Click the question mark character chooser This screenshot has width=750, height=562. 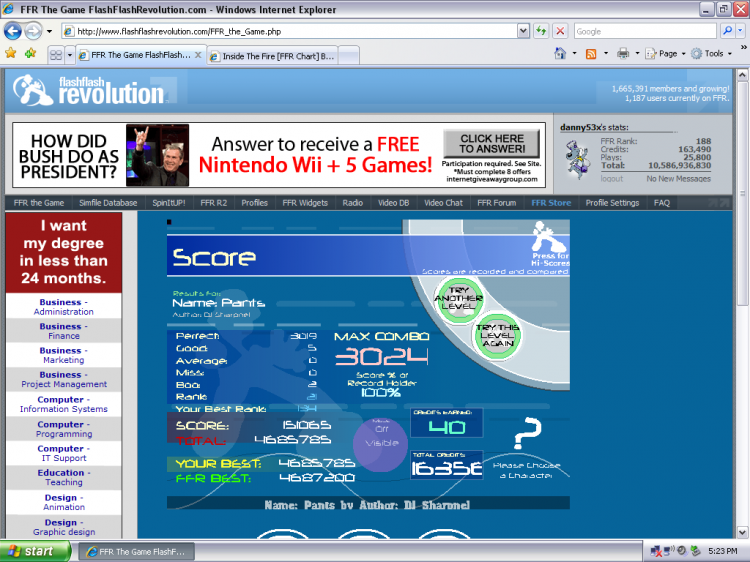[x=527, y=433]
